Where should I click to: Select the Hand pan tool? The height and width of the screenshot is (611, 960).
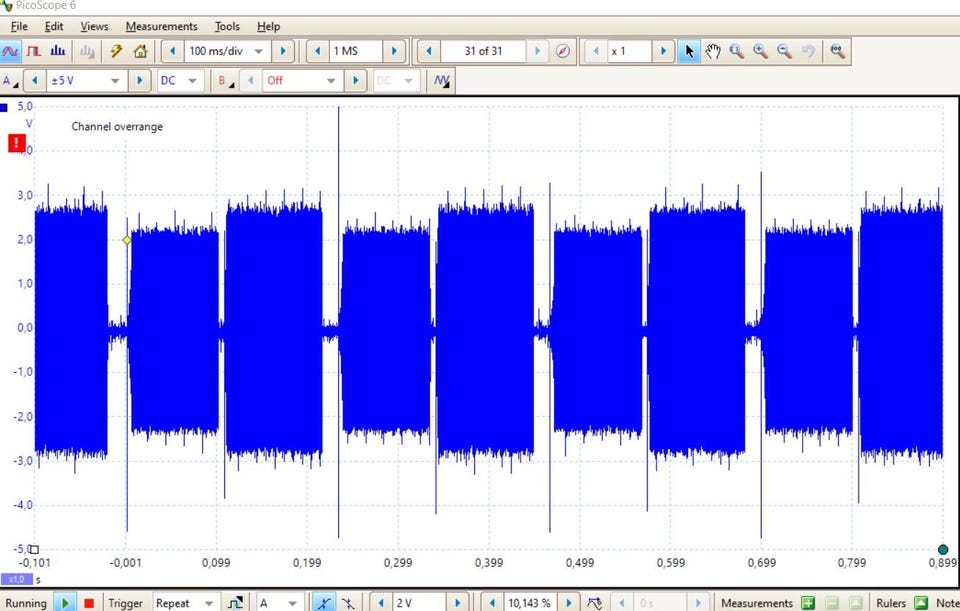pos(713,51)
